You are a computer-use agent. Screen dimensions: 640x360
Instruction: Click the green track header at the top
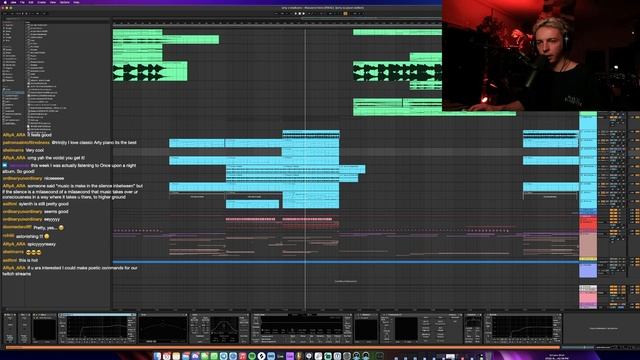coord(588,113)
